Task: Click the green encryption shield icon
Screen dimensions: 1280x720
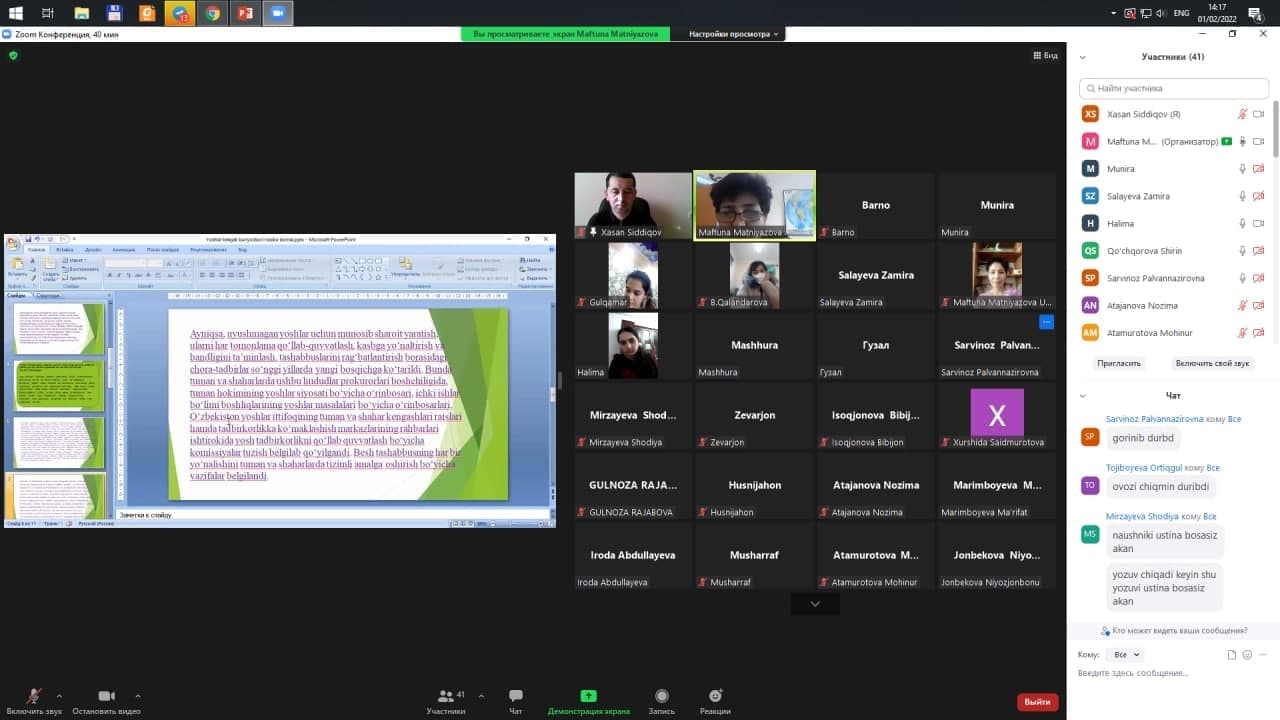Action: (x=13, y=56)
